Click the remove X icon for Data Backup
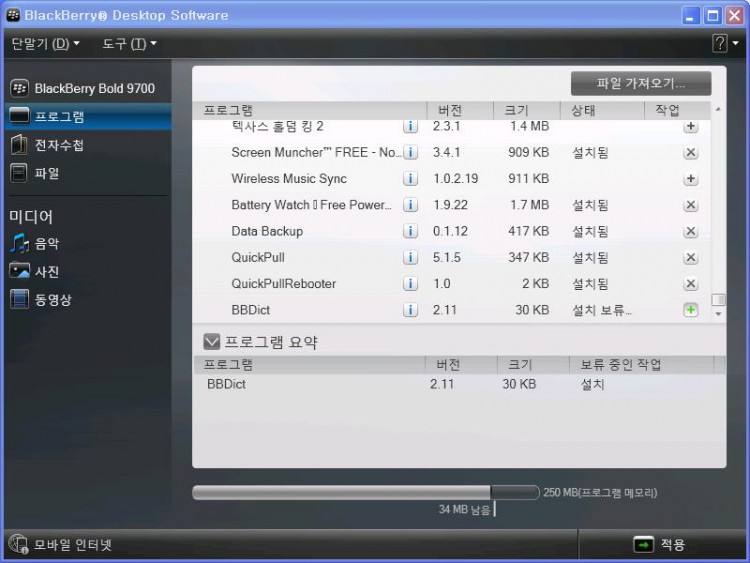750x563 pixels. 690,232
